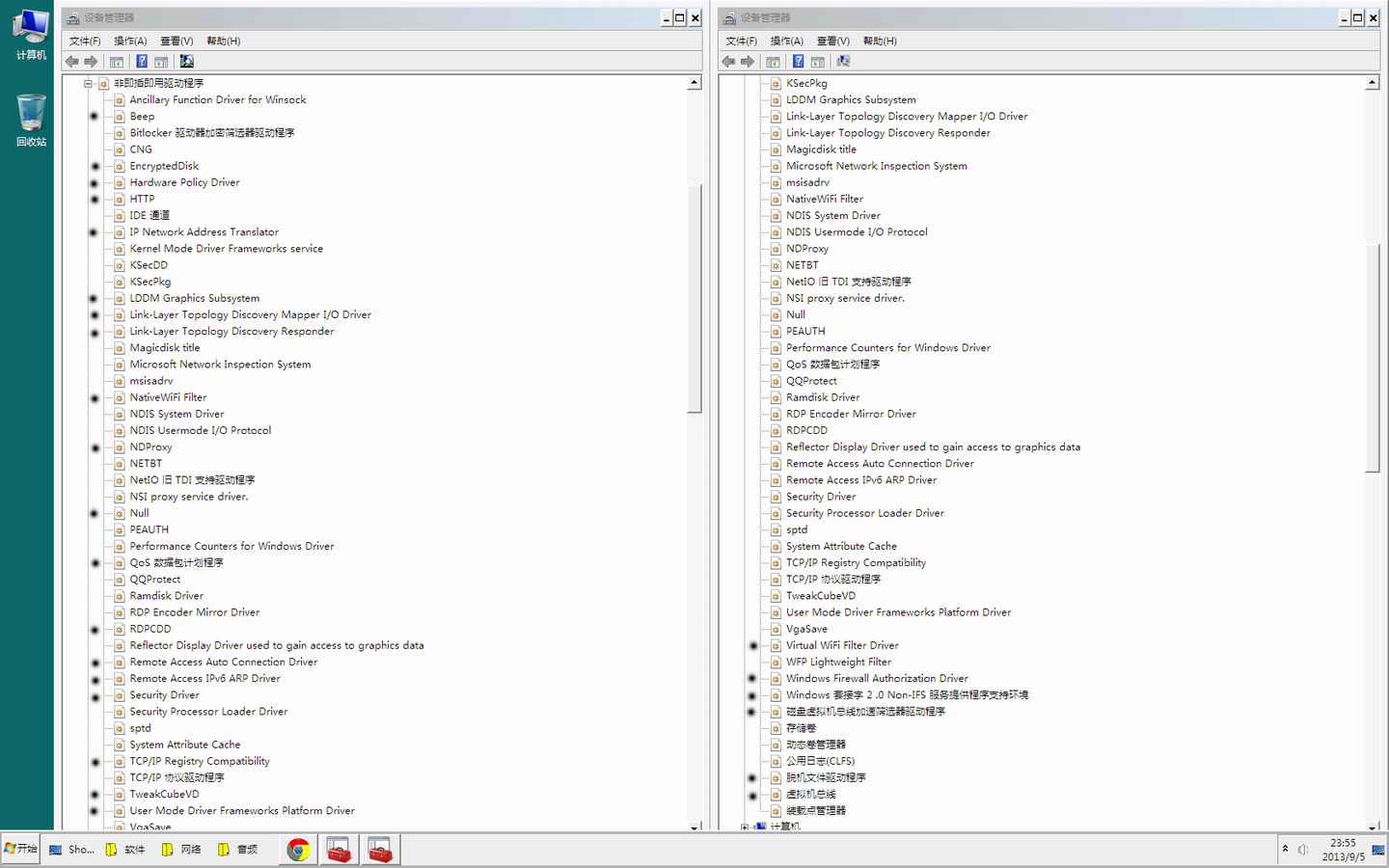
Task: Toggle the console tree icon in right window toolbar
Action: pyautogui.click(x=774, y=62)
